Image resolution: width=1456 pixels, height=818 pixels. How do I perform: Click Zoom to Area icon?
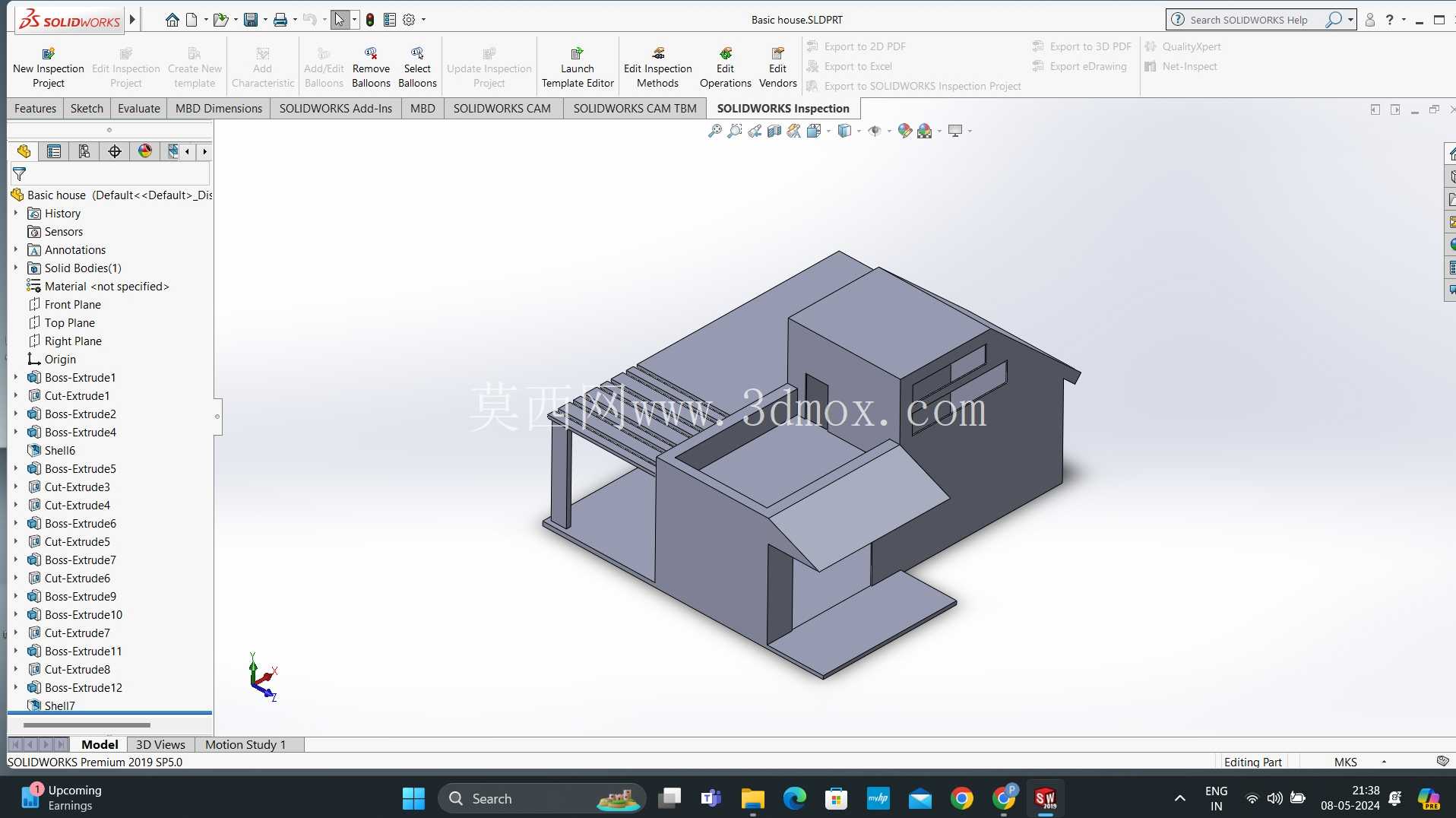[x=734, y=131]
